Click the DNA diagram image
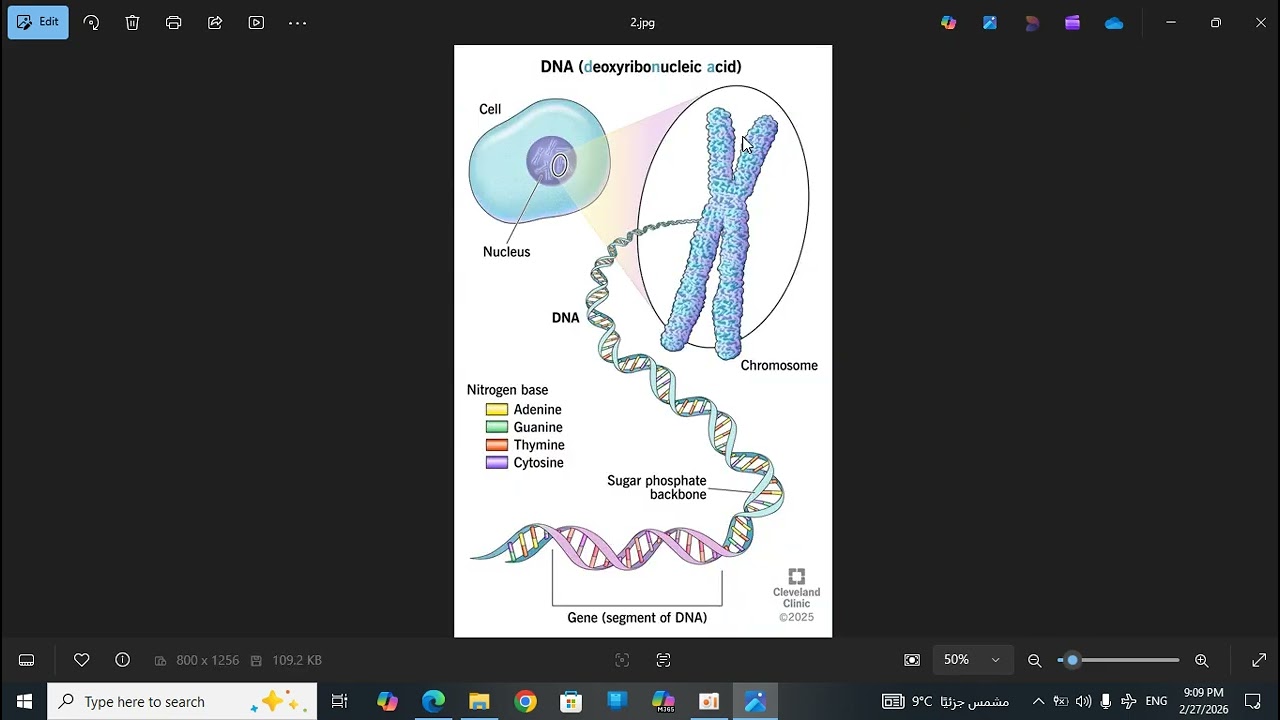The image size is (1280, 720). click(x=643, y=341)
